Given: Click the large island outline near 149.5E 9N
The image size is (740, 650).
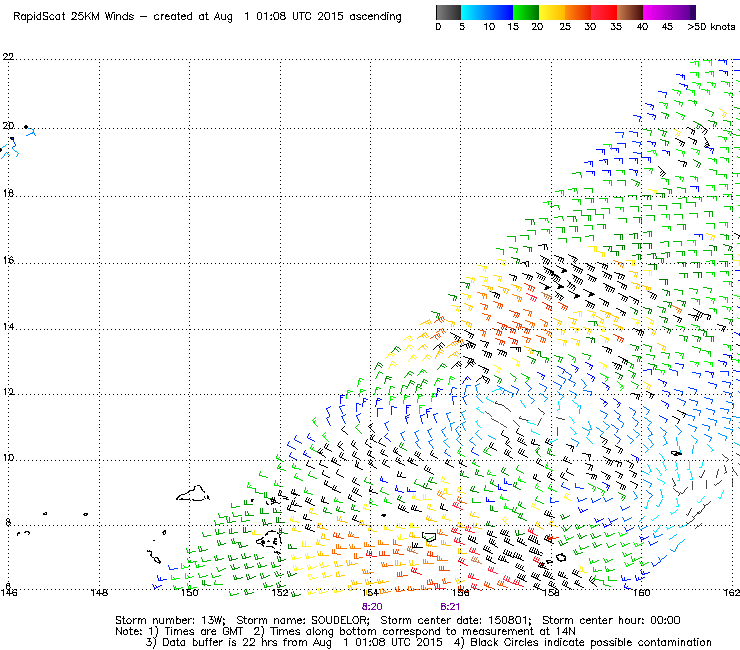Looking at the screenshot, I should (x=193, y=494).
